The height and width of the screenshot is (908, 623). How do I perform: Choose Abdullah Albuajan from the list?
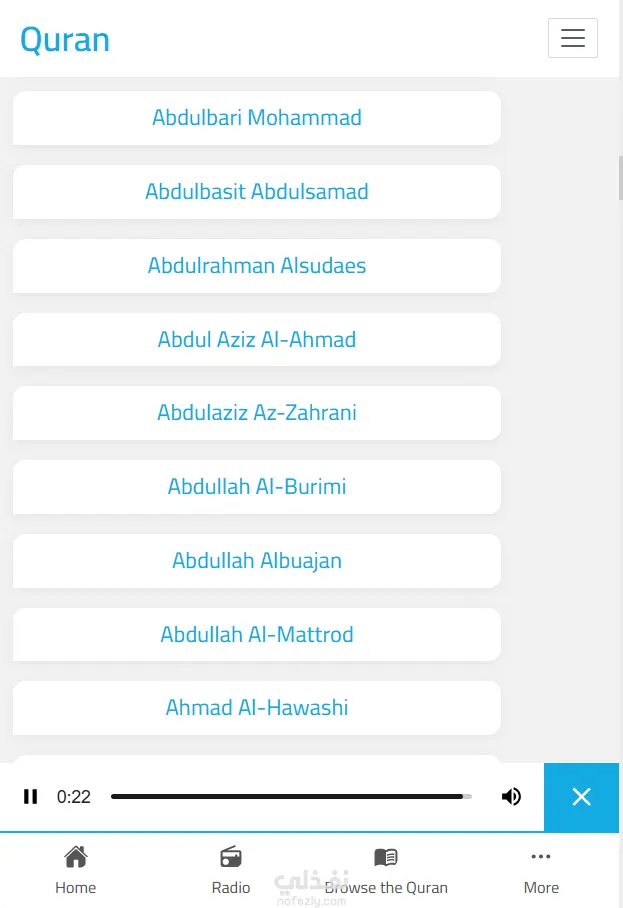pyautogui.click(x=257, y=561)
